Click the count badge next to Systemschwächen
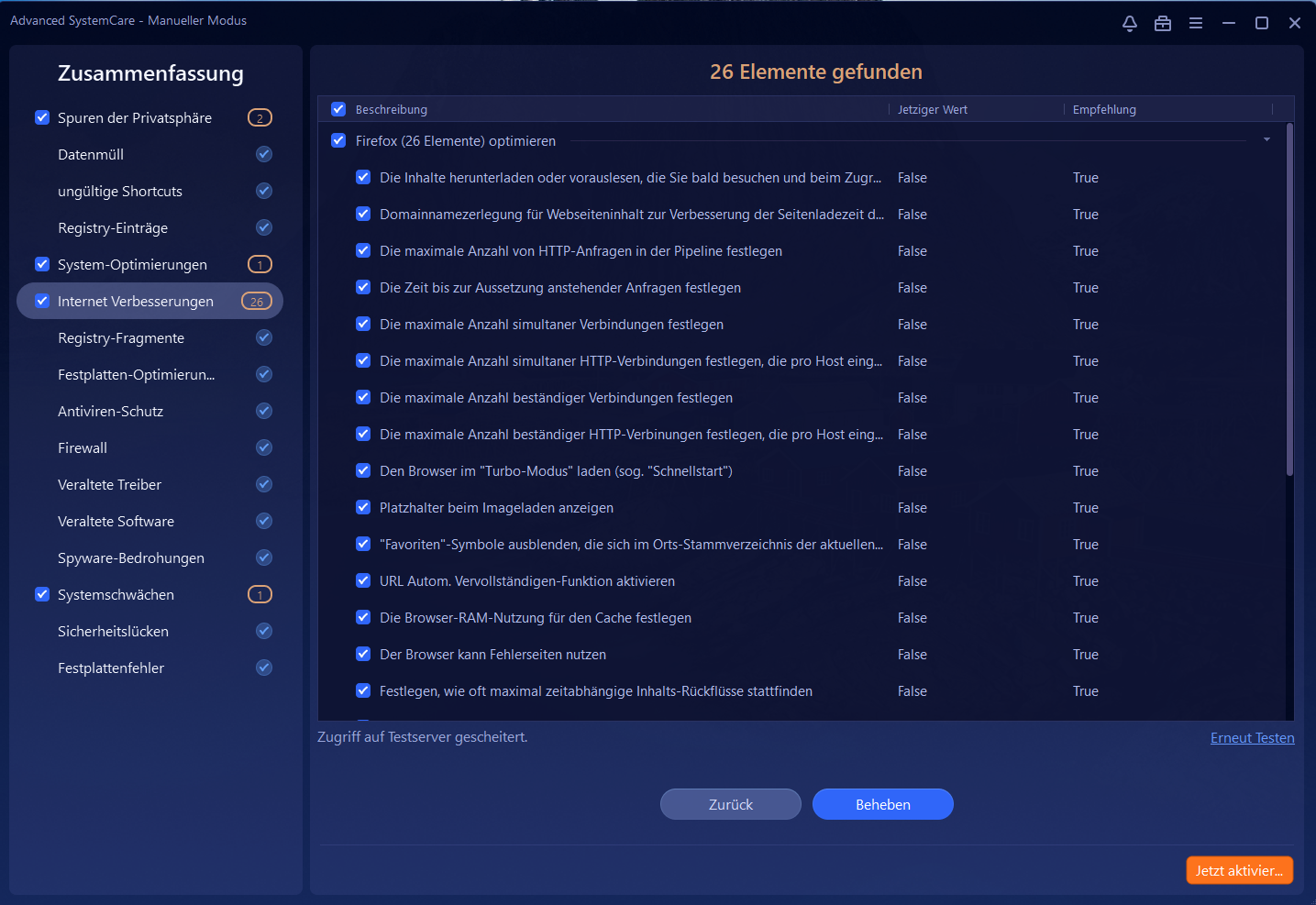Image resolution: width=1316 pixels, height=905 pixels. (x=260, y=594)
